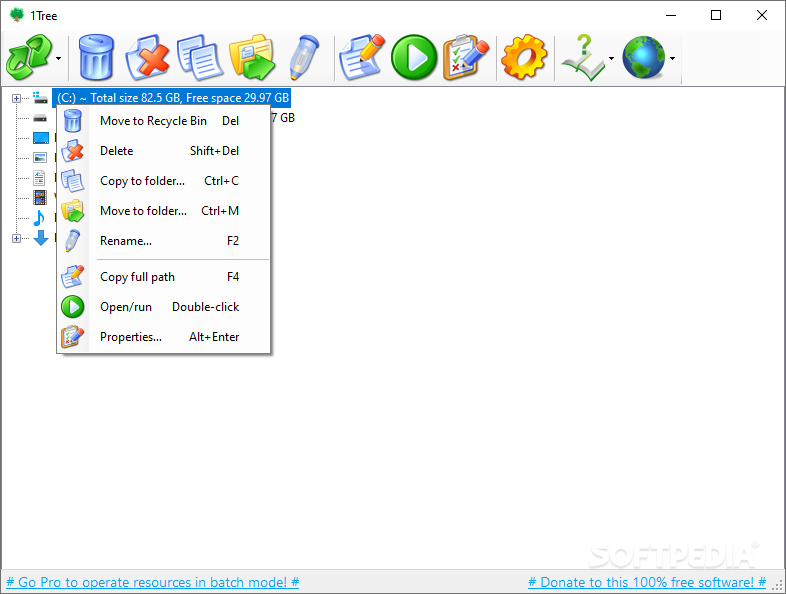The width and height of the screenshot is (786, 594).
Task: Click the Copy full path toolbar icon
Action: click(361, 58)
